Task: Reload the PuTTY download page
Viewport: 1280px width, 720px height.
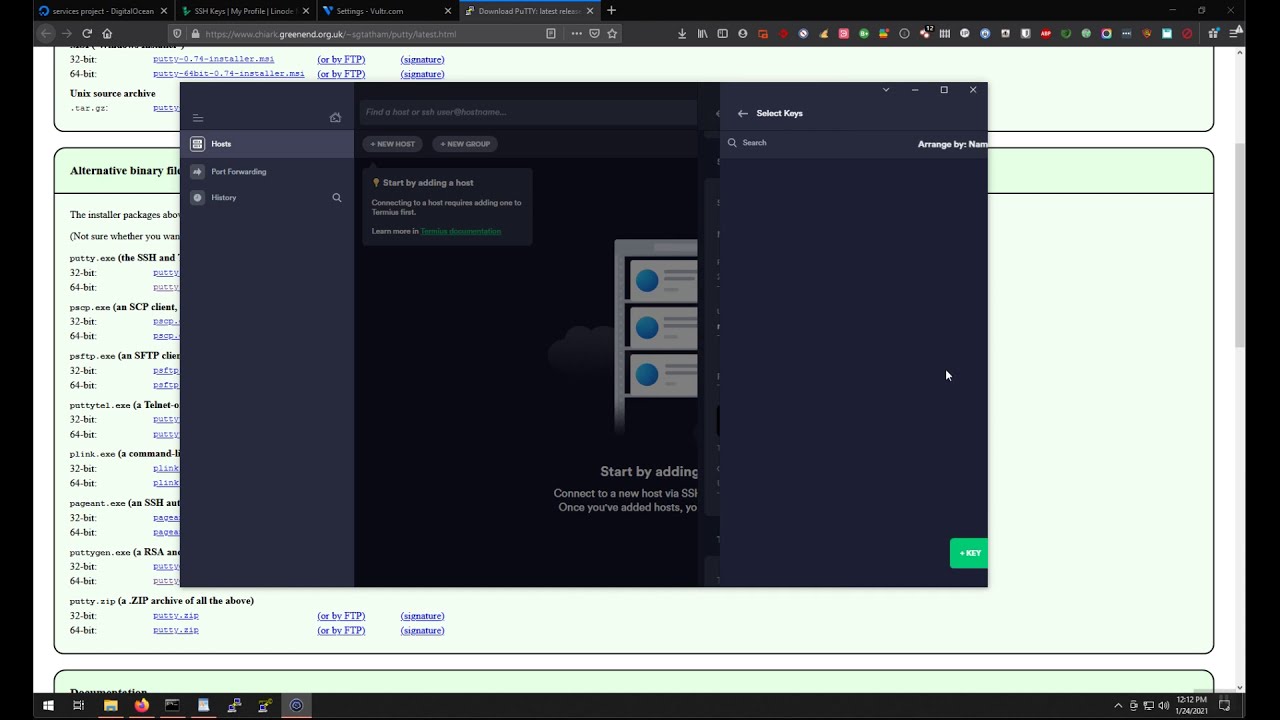Action: click(x=87, y=33)
